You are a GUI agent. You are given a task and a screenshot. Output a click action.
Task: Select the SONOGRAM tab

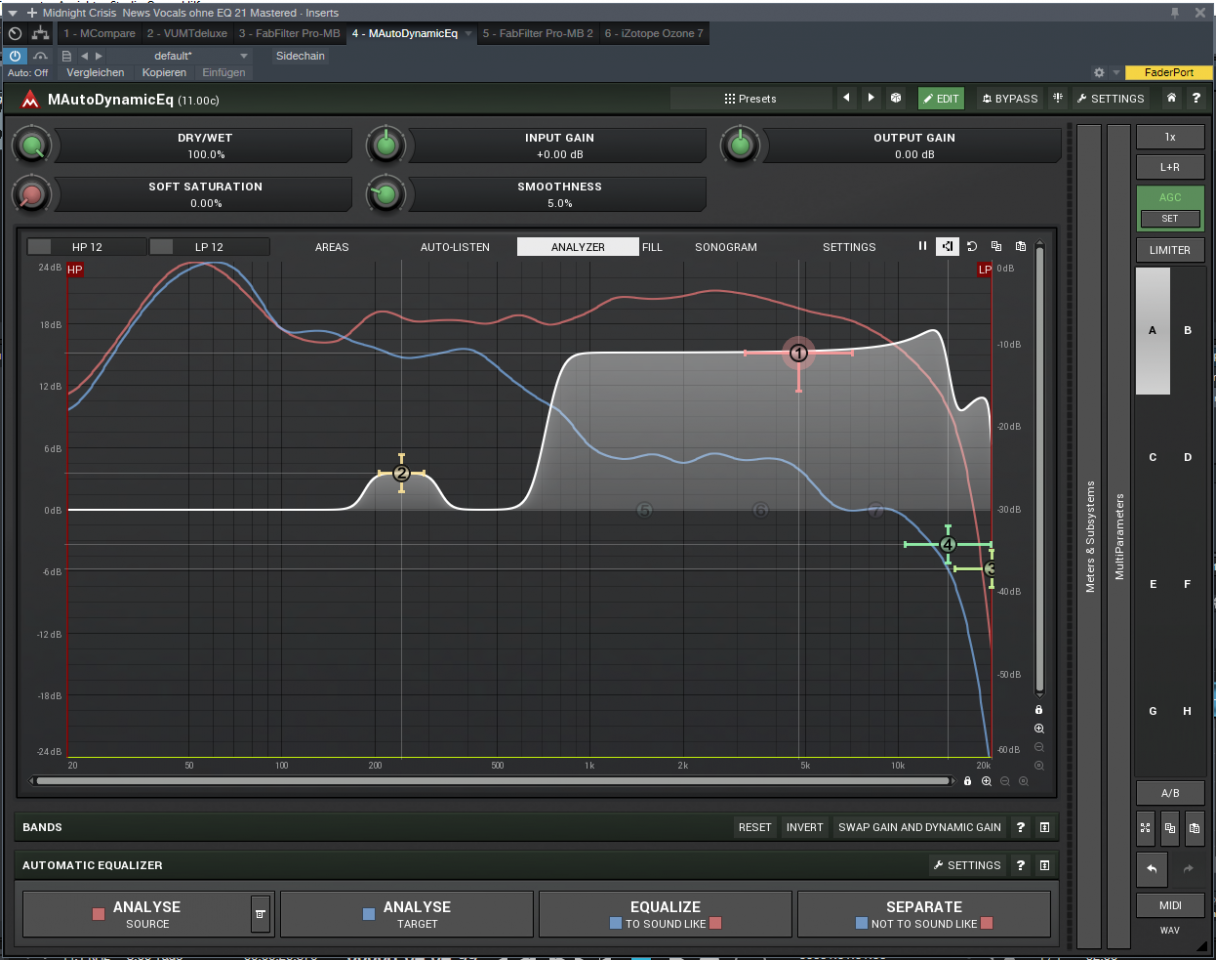pyautogui.click(x=726, y=246)
